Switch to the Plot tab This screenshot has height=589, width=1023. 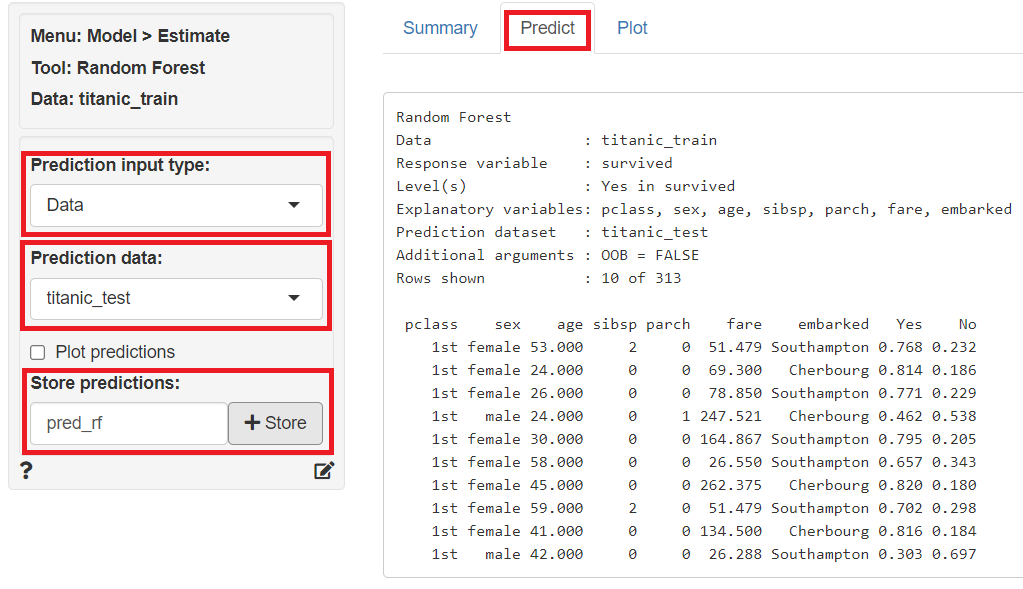(632, 28)
